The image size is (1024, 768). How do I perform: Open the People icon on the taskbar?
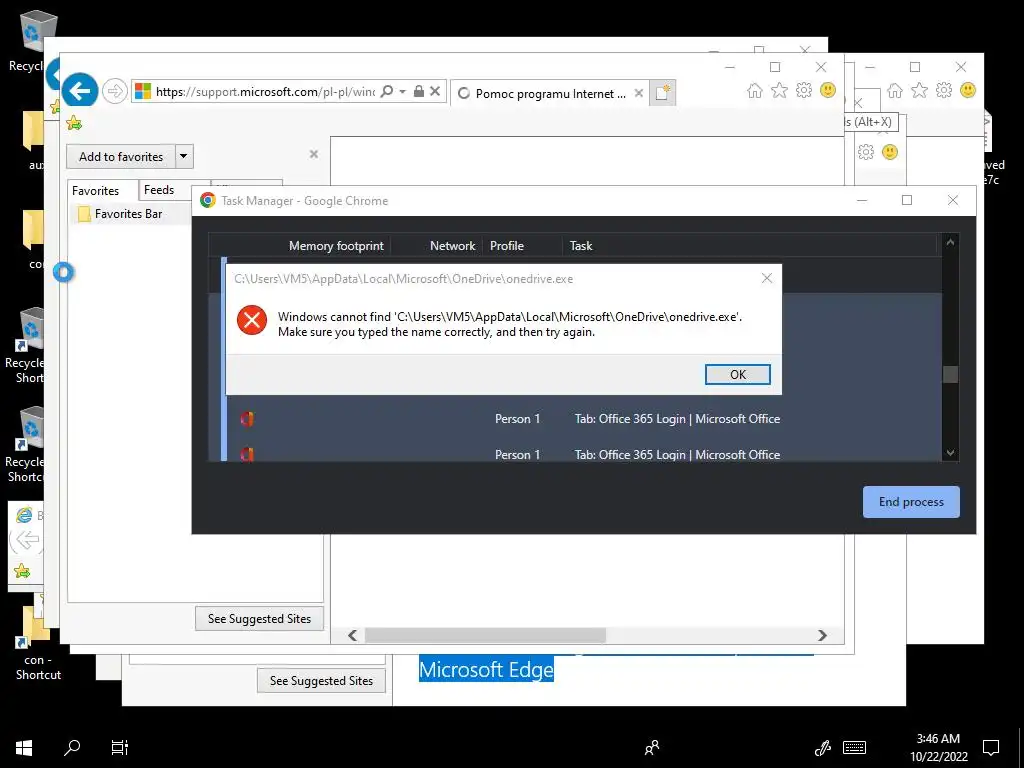[x=652, y=747]
